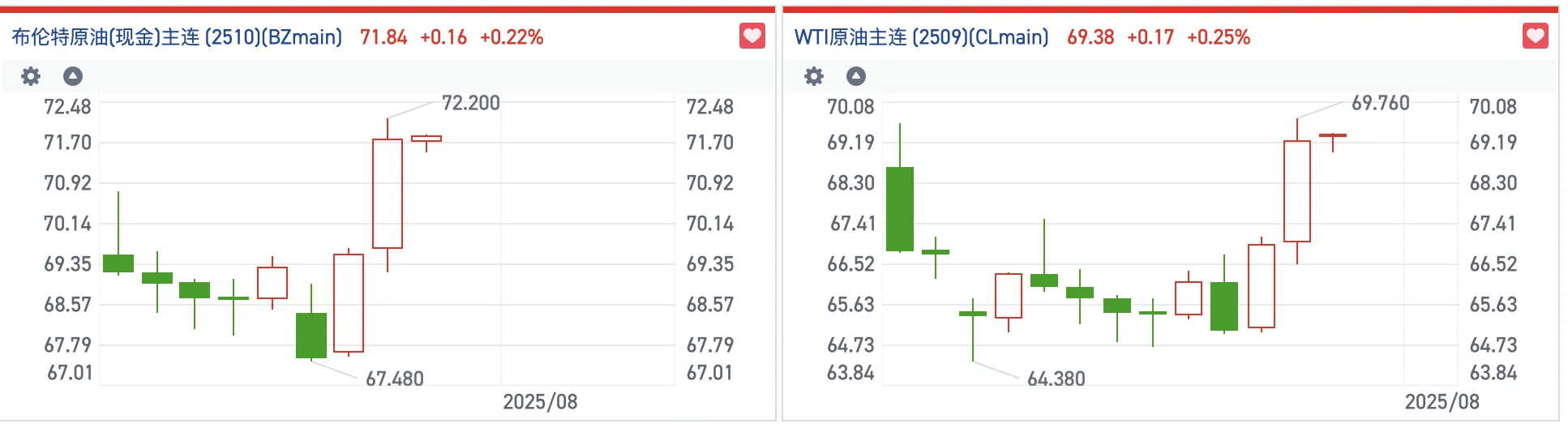Click Brent percentage change +0.22%

pos(512,37)
